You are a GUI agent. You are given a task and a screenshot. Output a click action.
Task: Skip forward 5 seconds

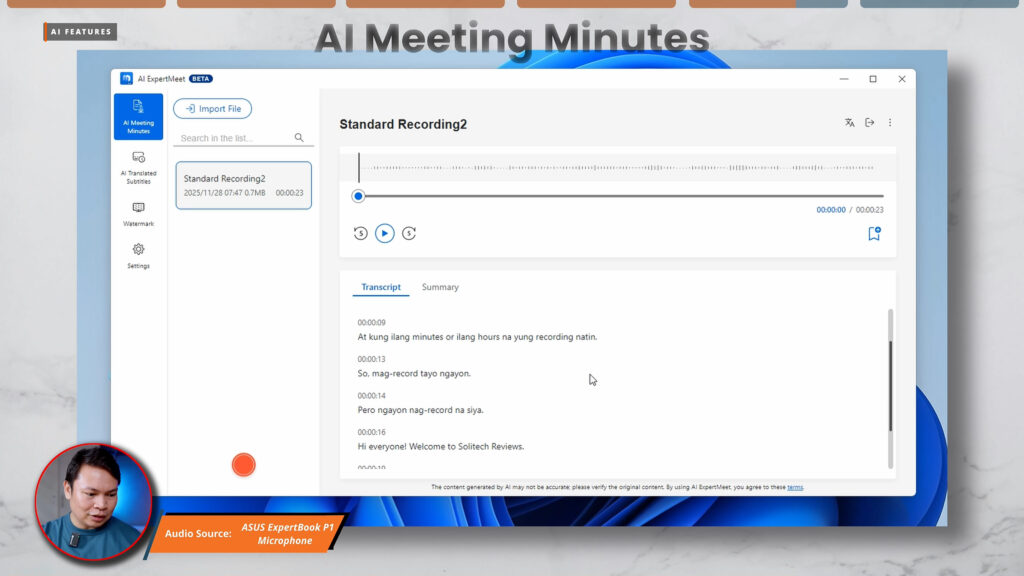point(409,234)
